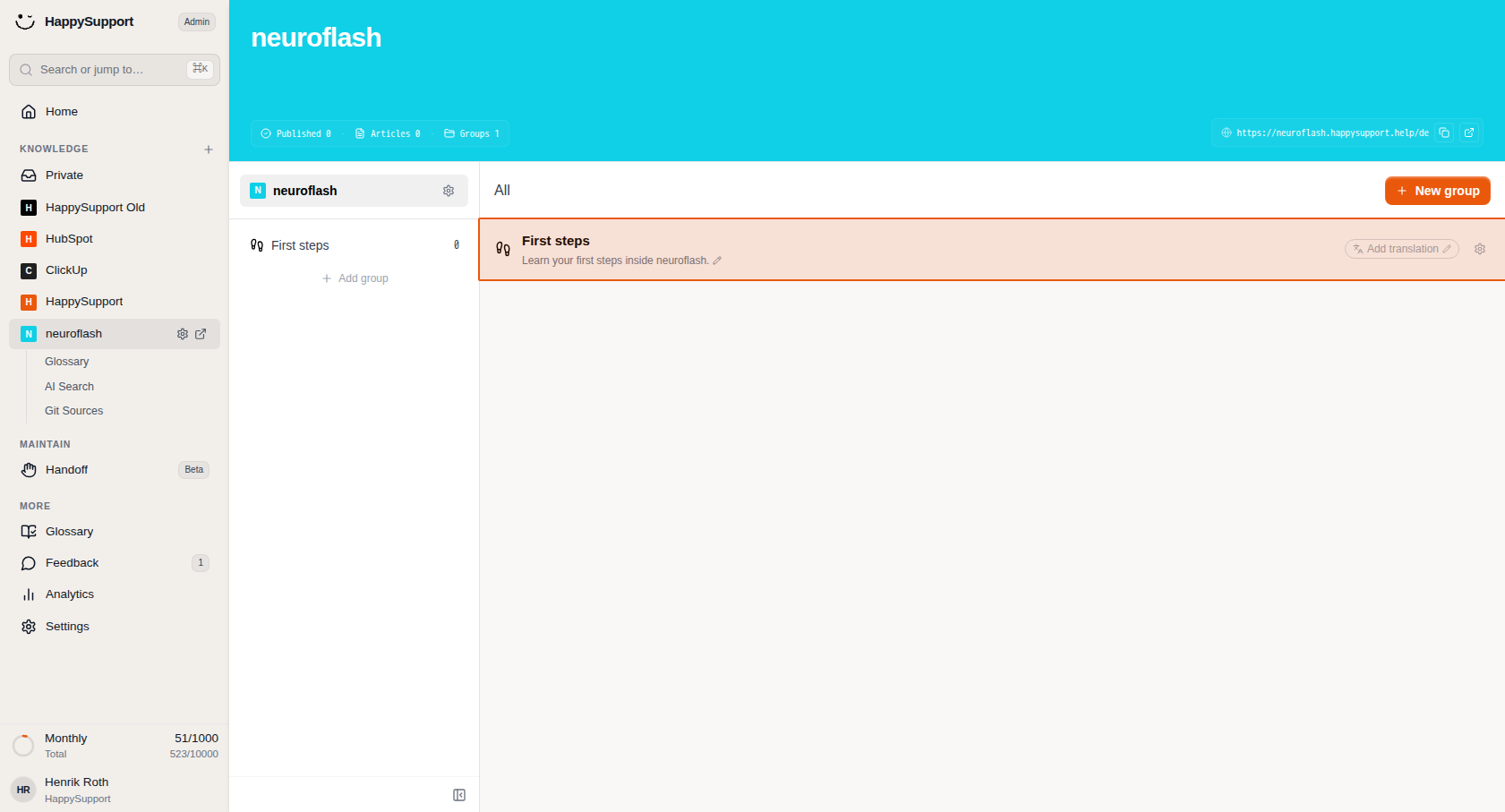
Task: Open help center in new tab icon
Action: 1469,132
